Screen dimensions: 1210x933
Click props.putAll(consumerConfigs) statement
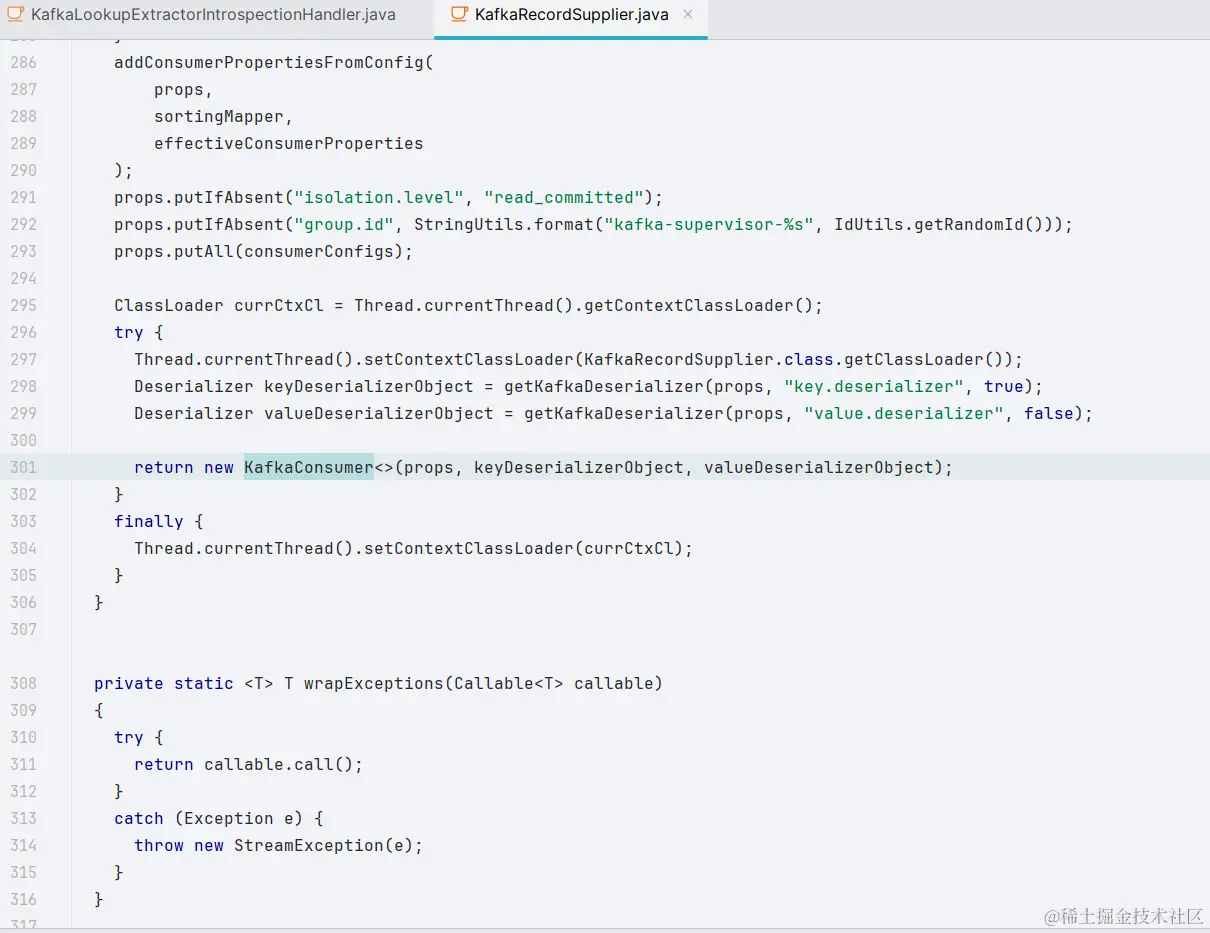(264, 251)
